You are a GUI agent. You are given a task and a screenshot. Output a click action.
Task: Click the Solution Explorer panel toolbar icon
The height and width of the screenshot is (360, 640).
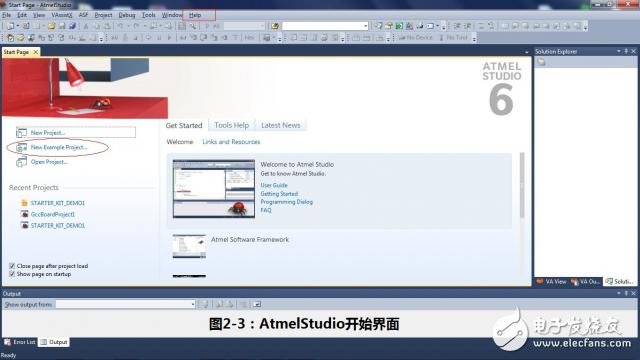click(x=541, y=62)
